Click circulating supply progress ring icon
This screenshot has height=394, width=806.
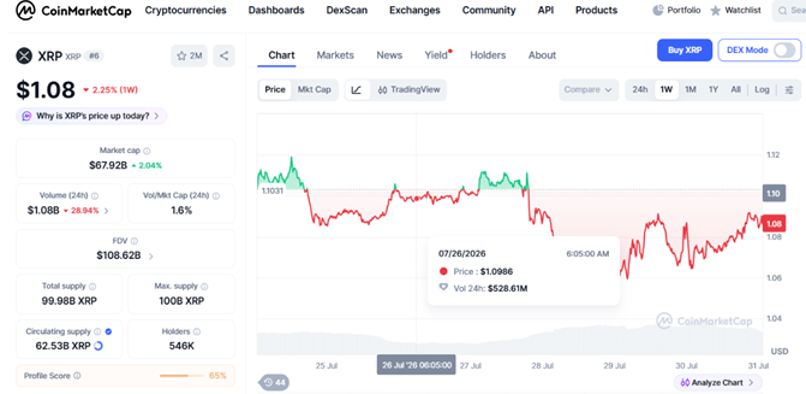[x=98, y=346]
